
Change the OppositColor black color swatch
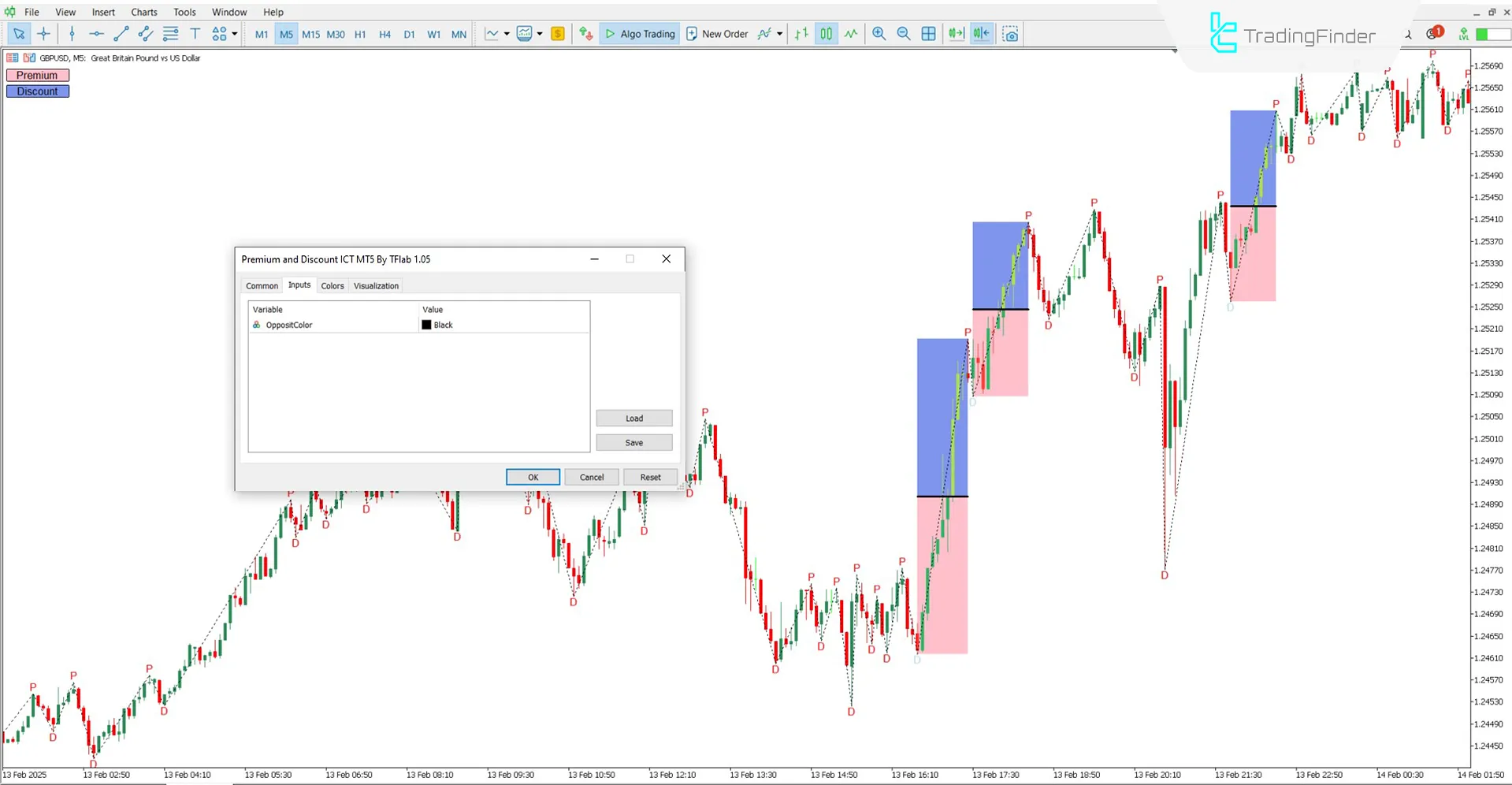point(426,325)
